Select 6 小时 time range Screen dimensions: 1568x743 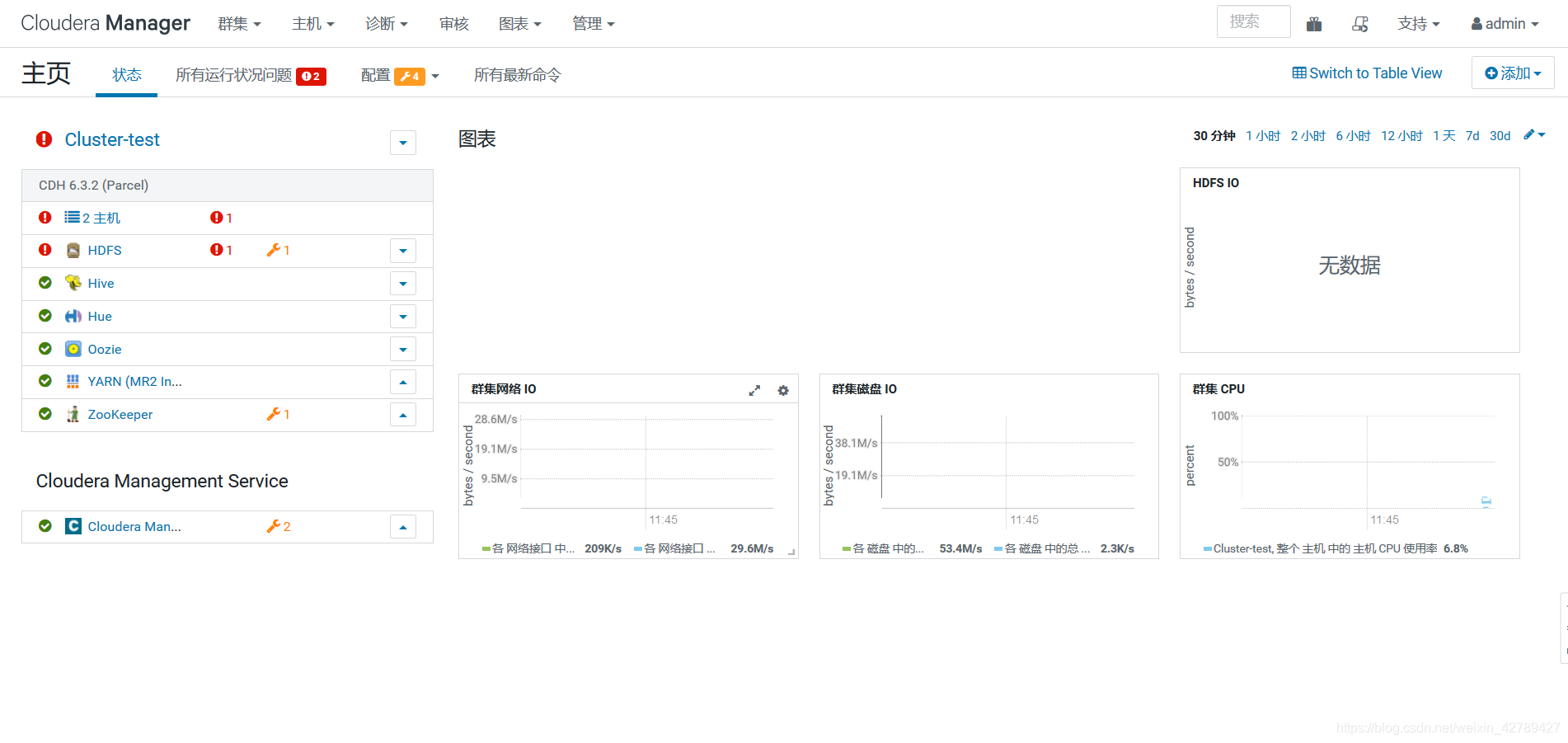click(1353, 136)
